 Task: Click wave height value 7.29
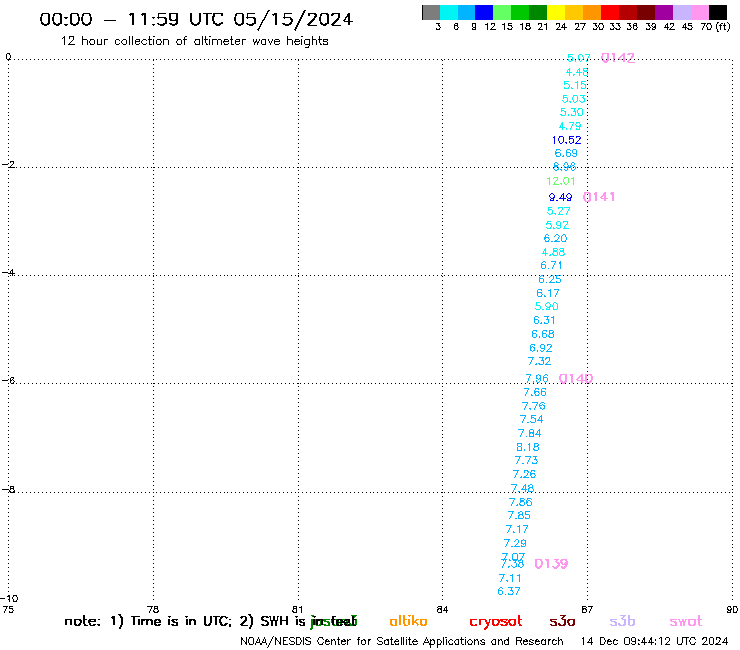coord(515,543)
